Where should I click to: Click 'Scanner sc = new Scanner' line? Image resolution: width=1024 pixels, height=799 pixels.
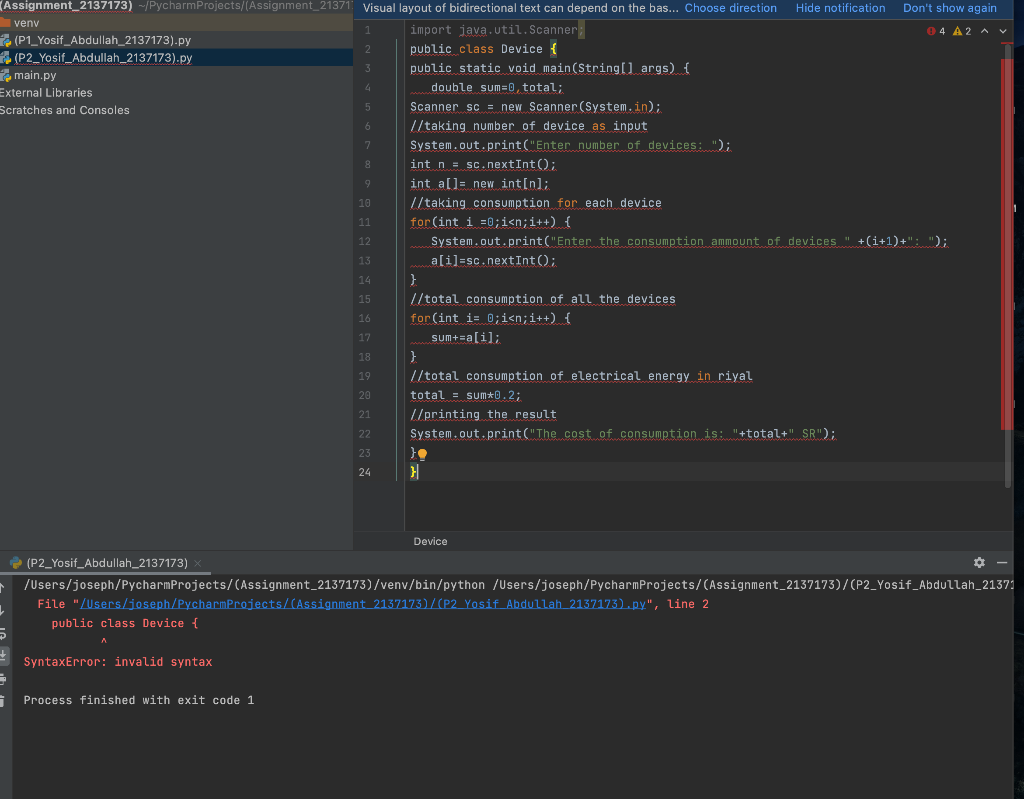pyautogui.click(x=536, y=106)
